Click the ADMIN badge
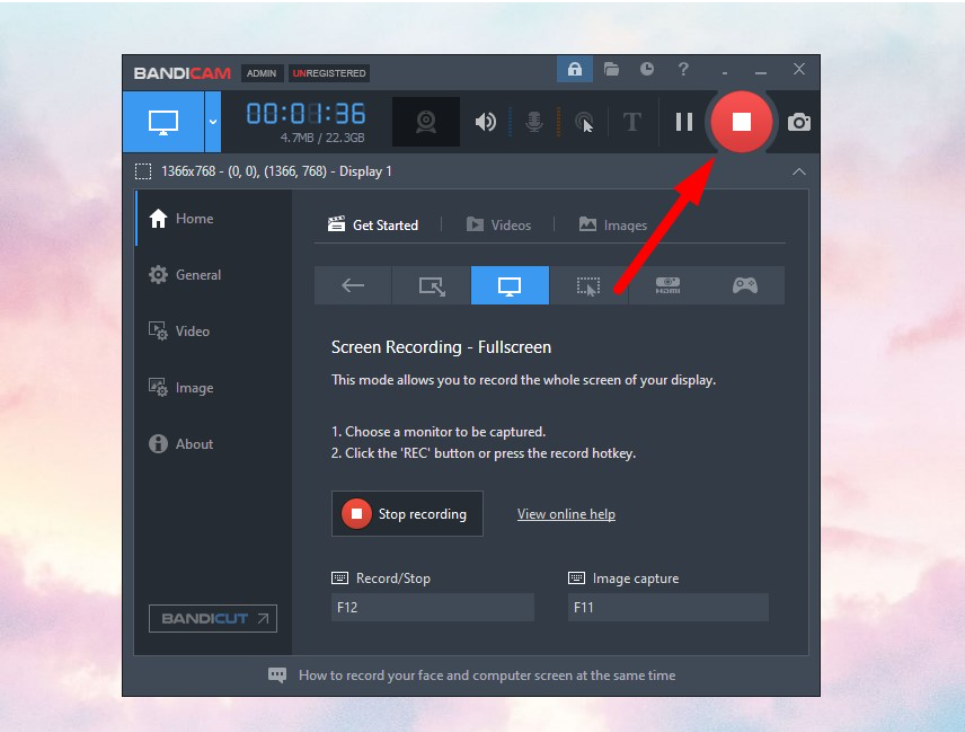 tap(262, 73)
